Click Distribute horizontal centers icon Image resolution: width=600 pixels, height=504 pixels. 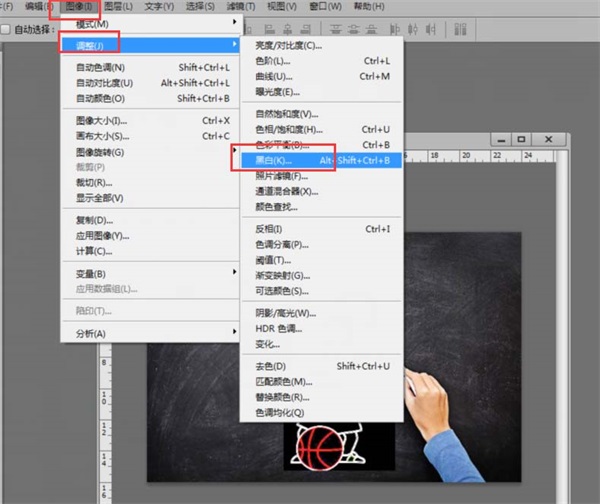[412, 29]
